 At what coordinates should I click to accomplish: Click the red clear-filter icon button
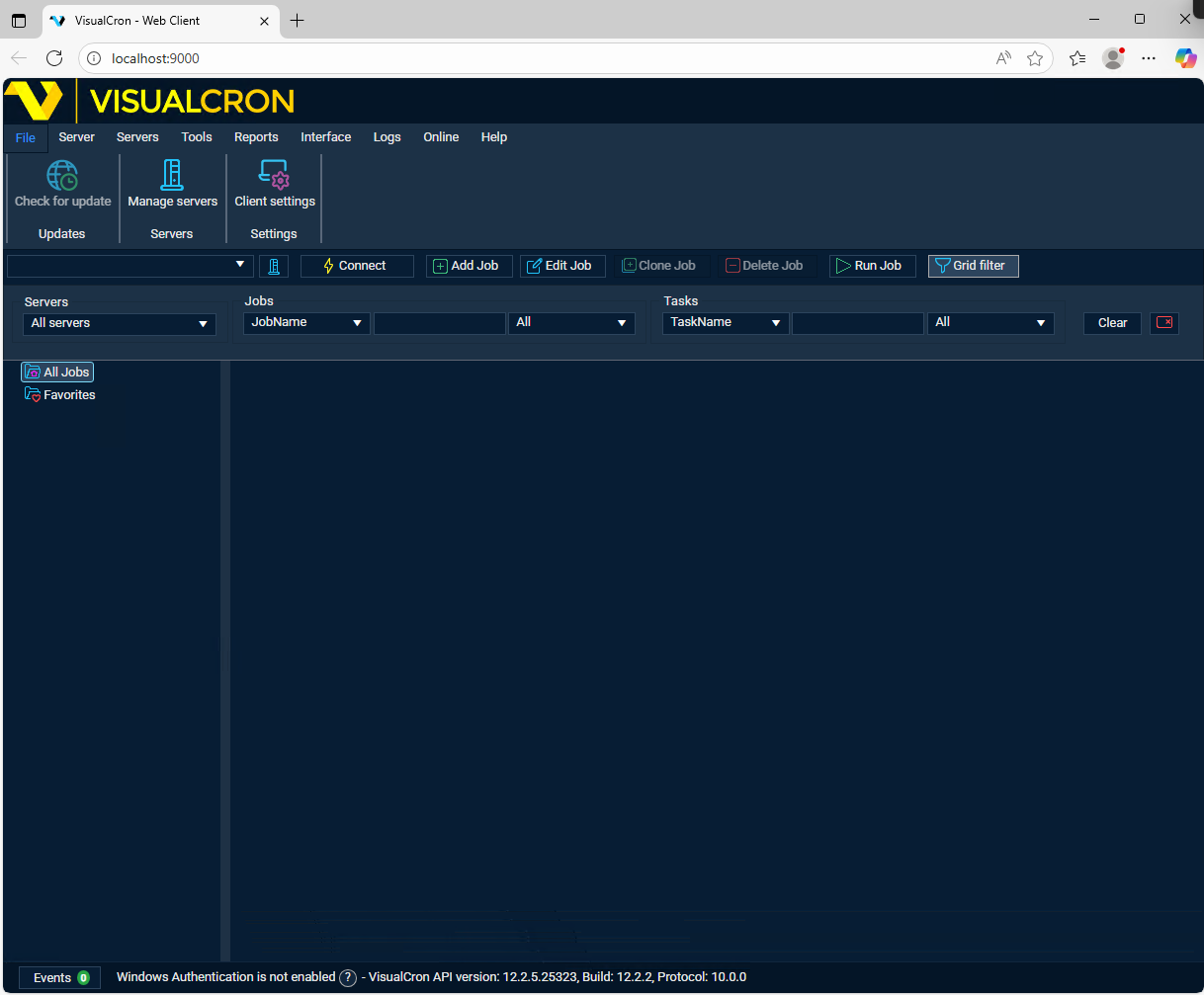[x=1164, y=323]
